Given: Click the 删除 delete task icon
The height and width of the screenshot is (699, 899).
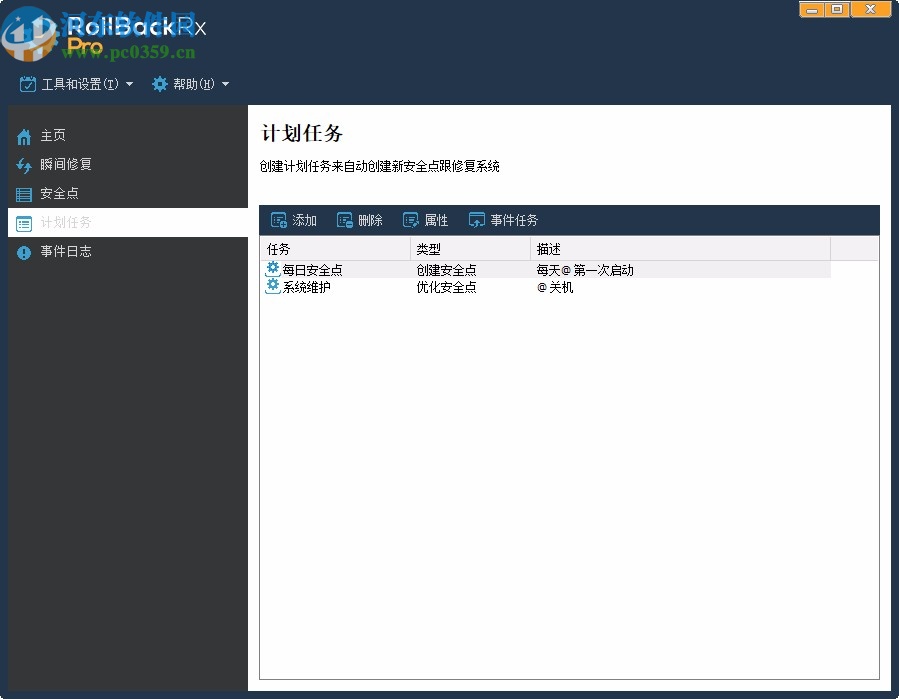Looking at the screenshot, I should click(344, 220).
